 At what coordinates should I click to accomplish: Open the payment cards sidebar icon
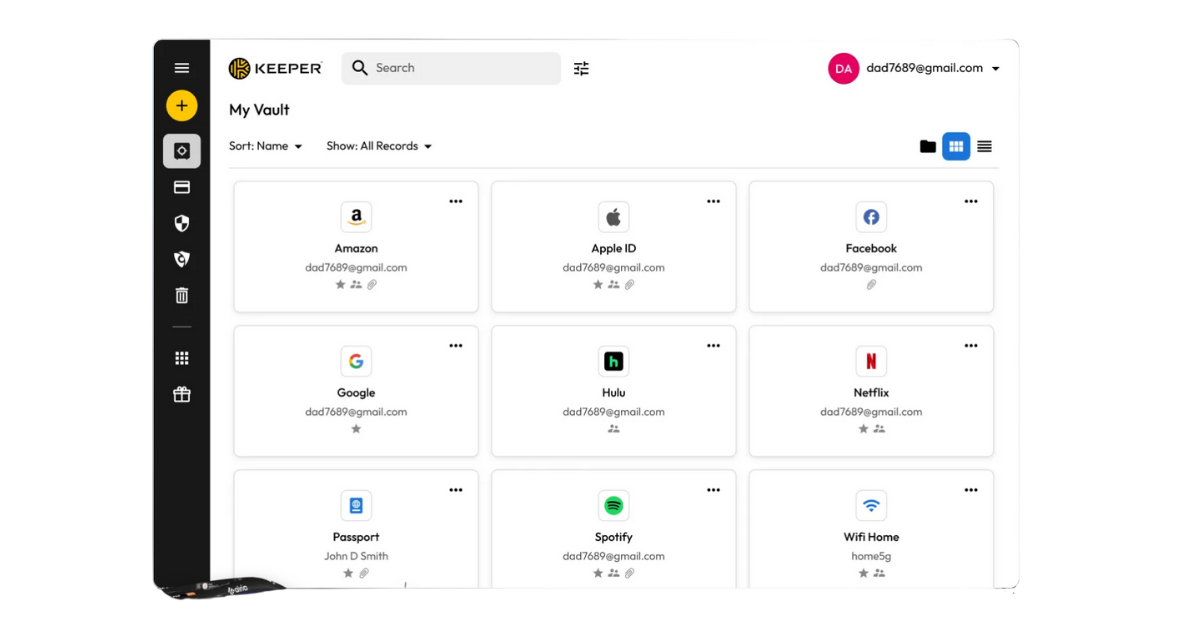coord(181,187)
